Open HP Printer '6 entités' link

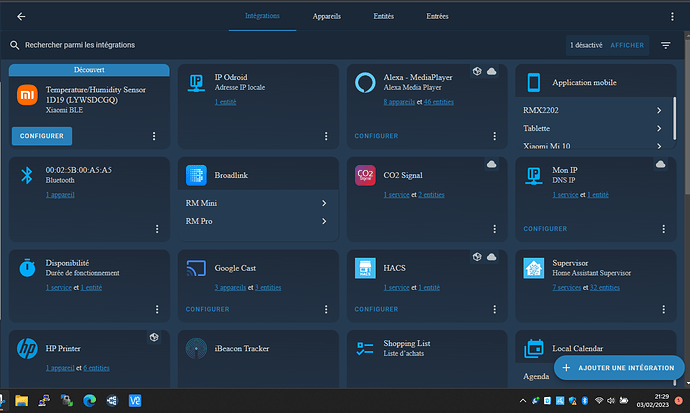(x=96, y=368)
